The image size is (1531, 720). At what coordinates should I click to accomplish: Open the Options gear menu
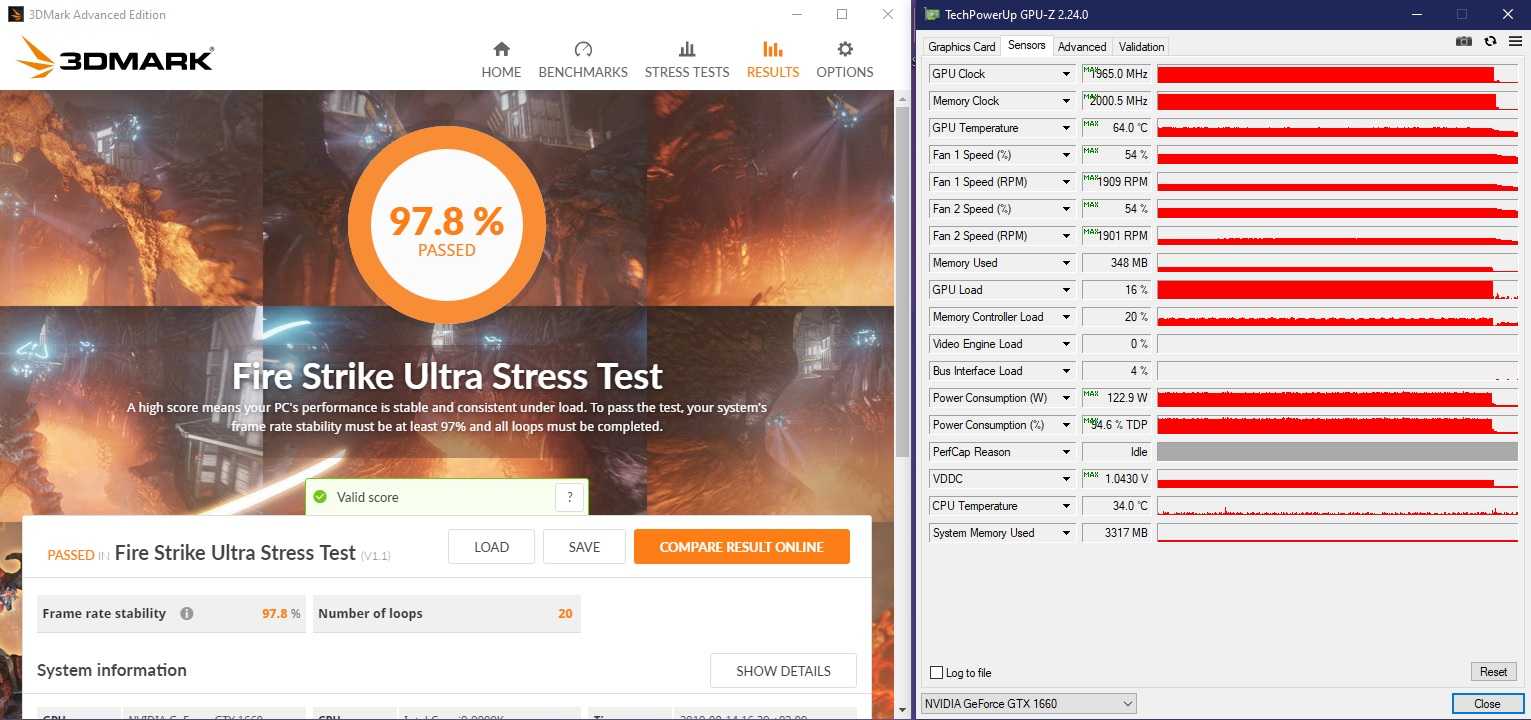(x=845, y=60)
